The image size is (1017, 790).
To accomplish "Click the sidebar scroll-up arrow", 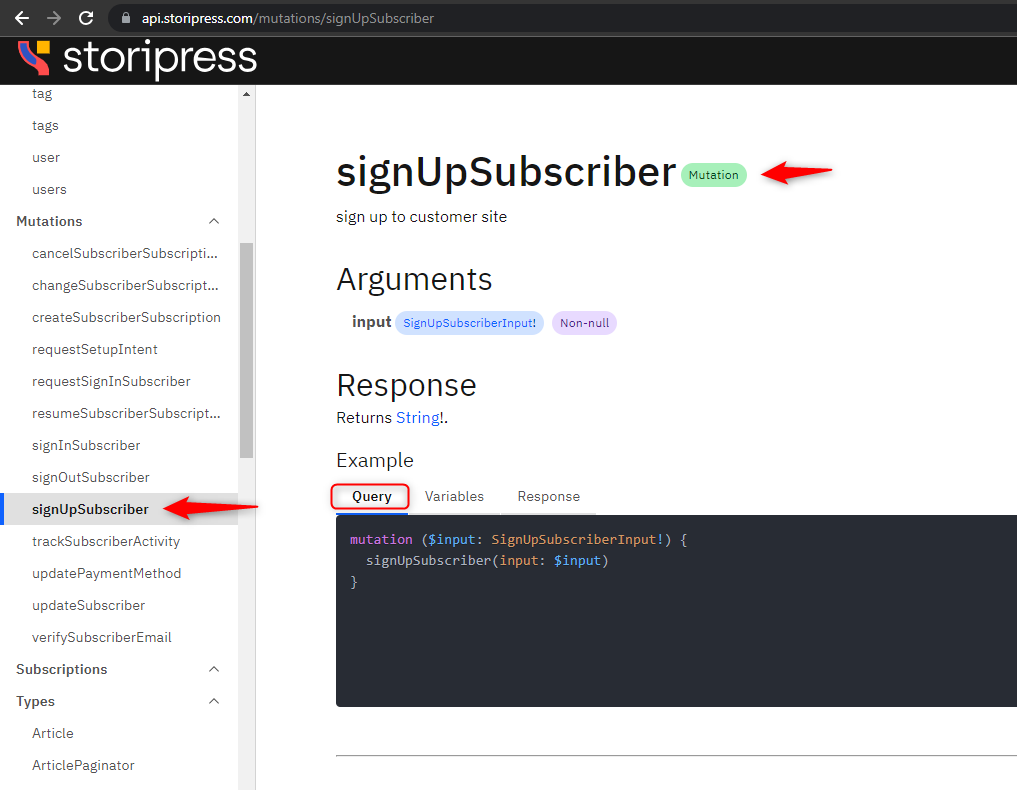I will 246,95.
